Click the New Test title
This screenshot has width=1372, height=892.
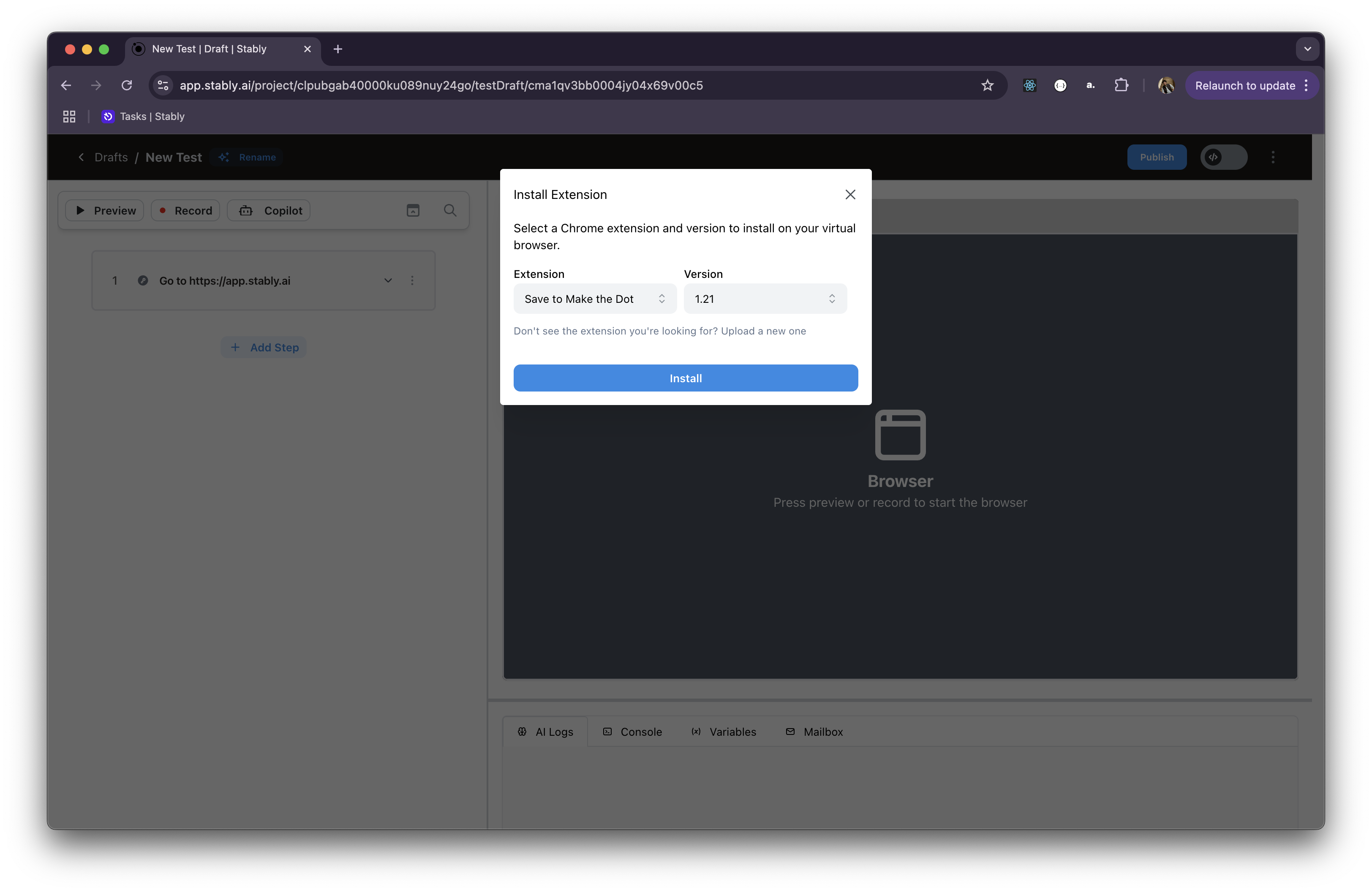point(174,157)
